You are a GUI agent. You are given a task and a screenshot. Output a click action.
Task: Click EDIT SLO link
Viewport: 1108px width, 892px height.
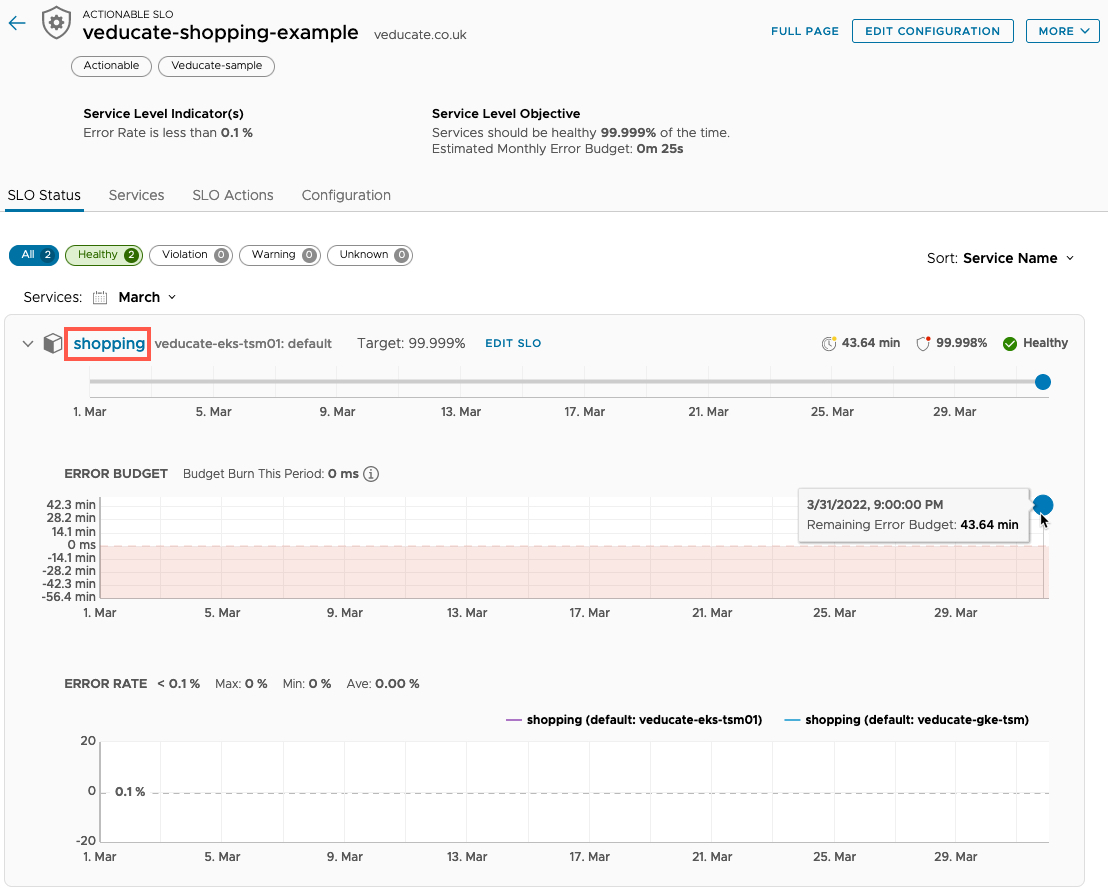point(513,344)
